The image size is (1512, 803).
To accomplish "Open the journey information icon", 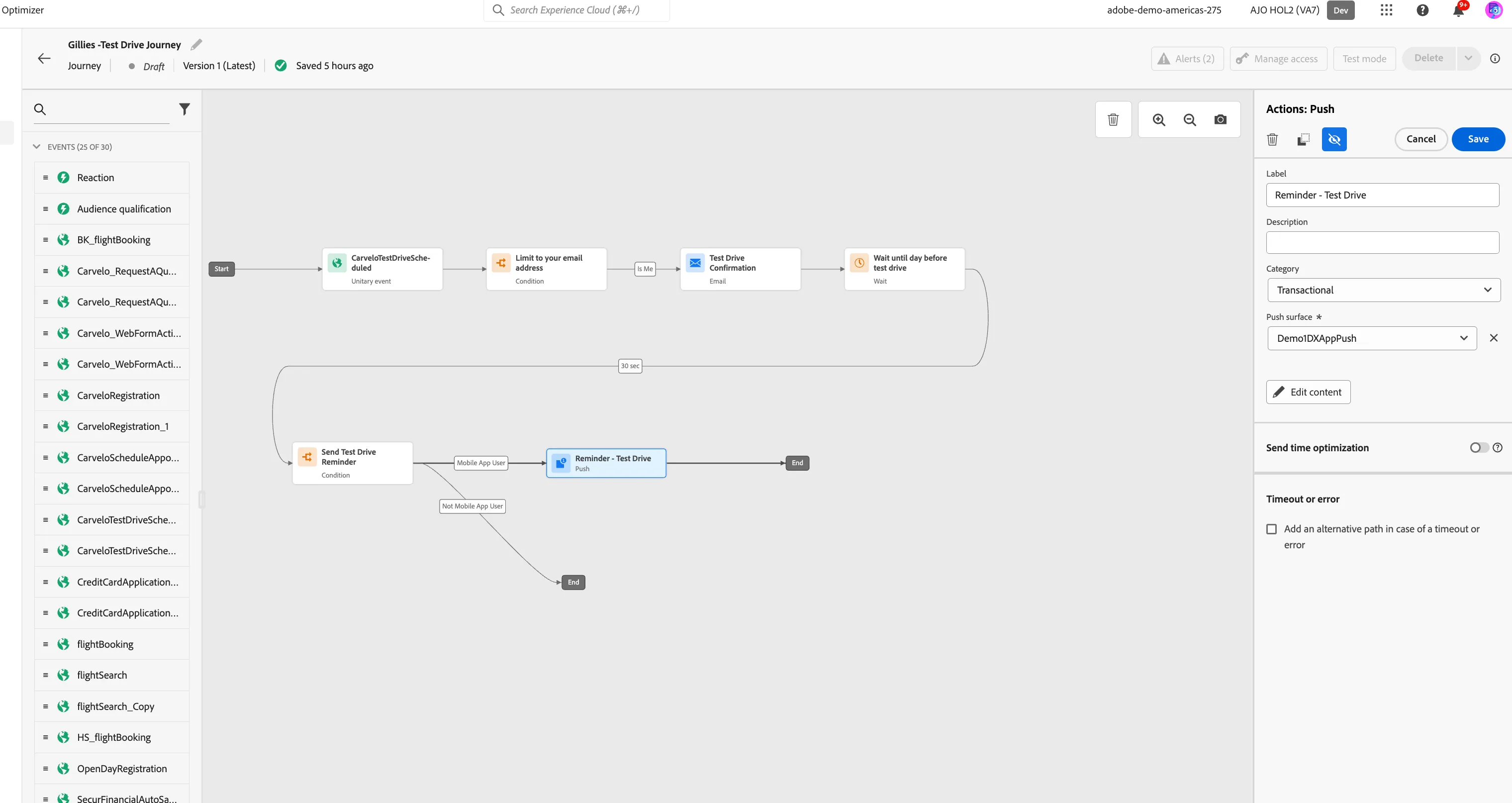I will 1495,58.
